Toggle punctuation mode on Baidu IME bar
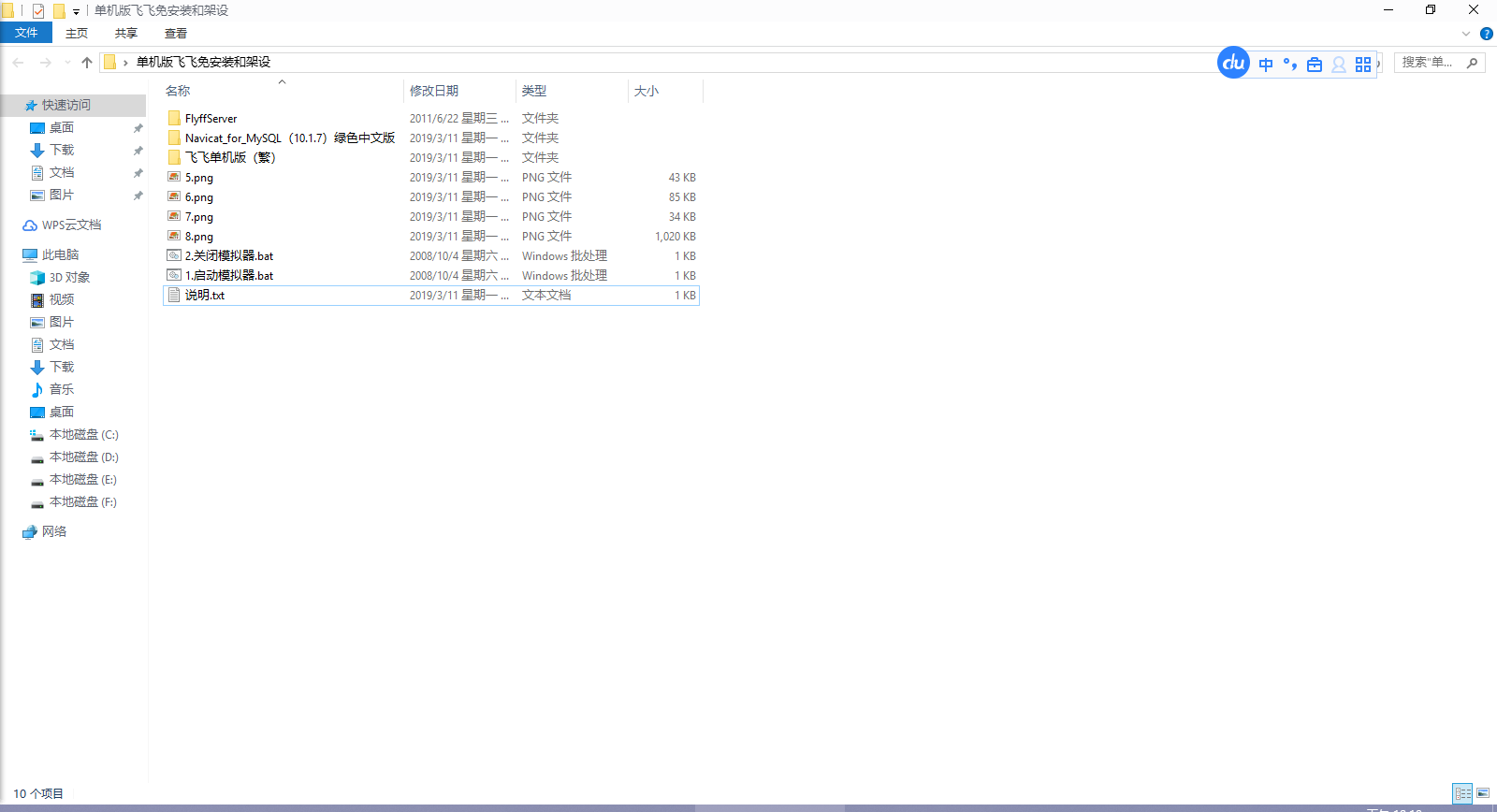This screenshot has width=1497, height=812. click(1290, 65)
